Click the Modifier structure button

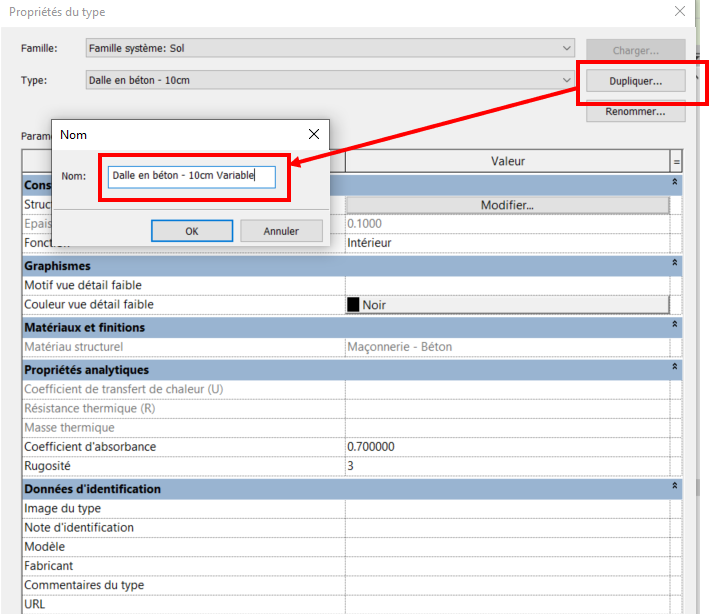coord(507,205)
